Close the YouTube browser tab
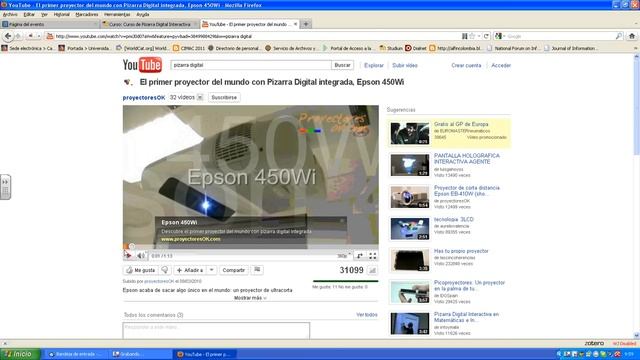640x360 pixels. click(x=296, y=24)
